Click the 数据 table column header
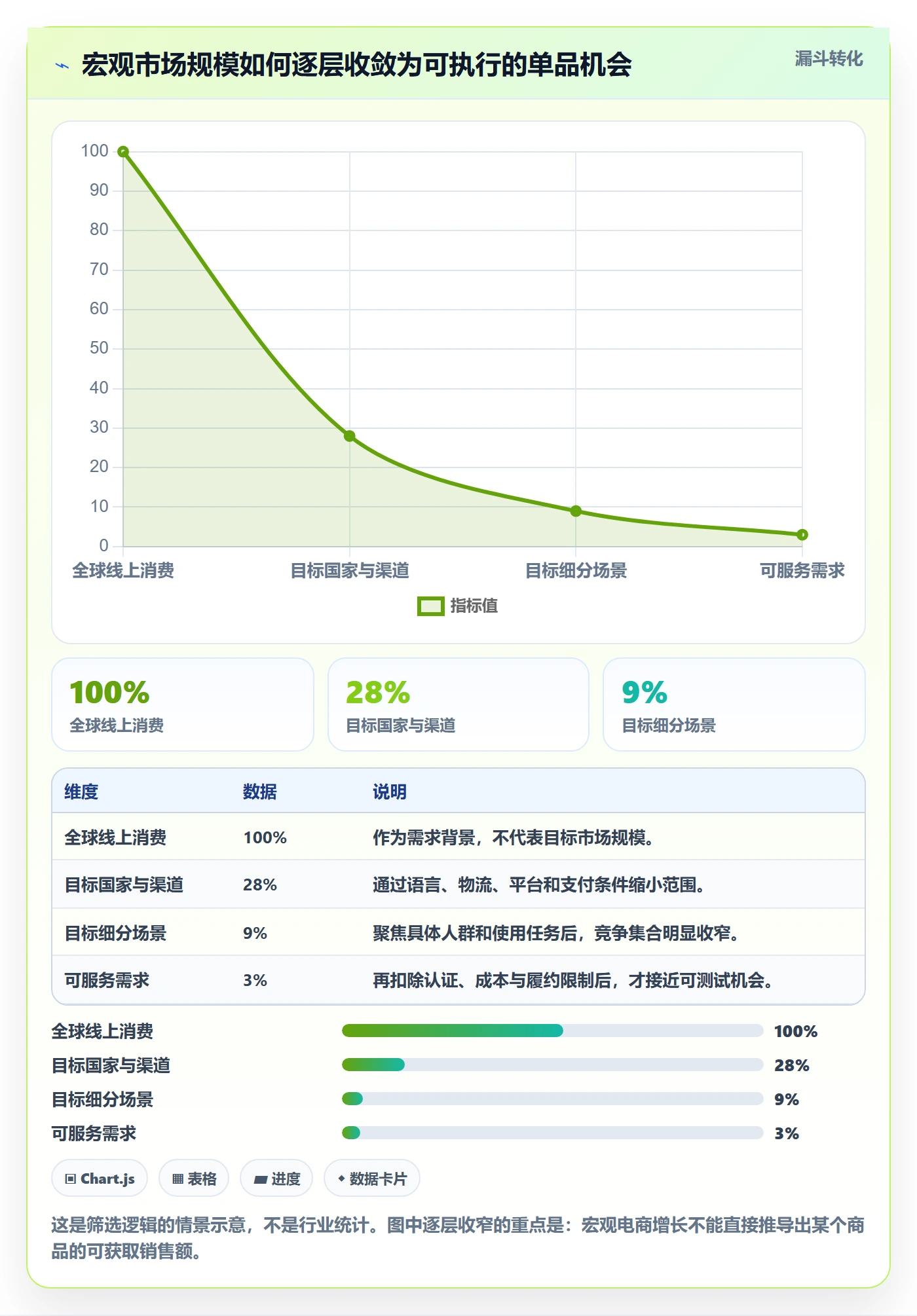Screen dimensions: 917x1316 pyautogui.click(x=260, y=792)
